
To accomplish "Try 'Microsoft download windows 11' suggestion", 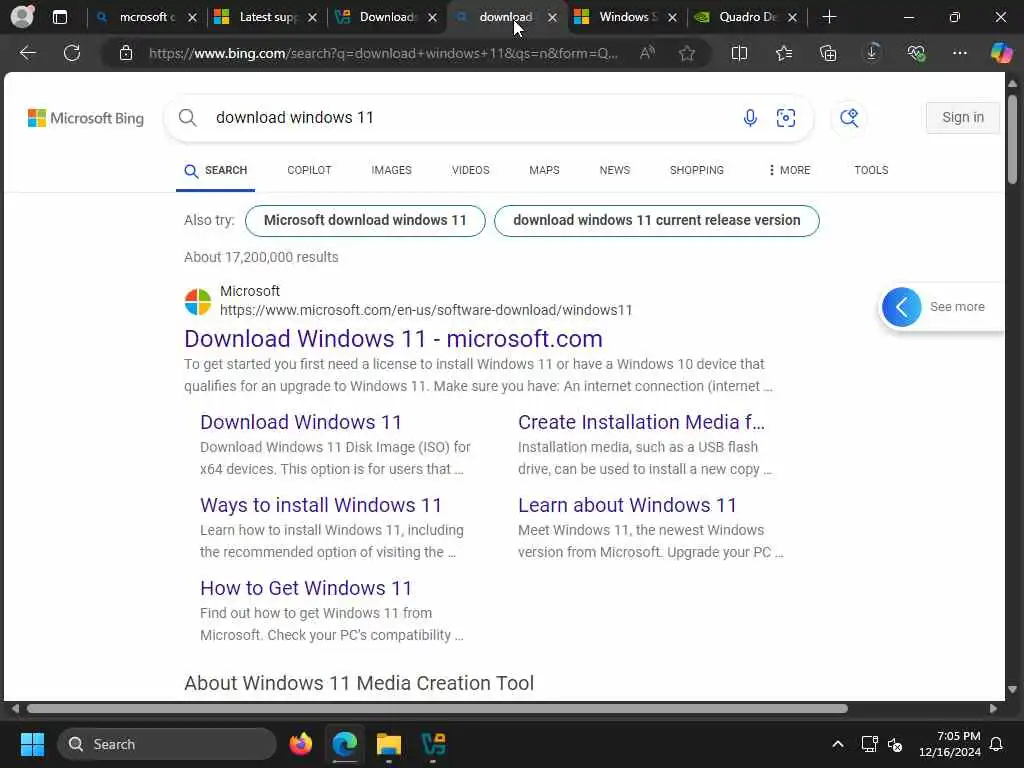I will (365, 221).
